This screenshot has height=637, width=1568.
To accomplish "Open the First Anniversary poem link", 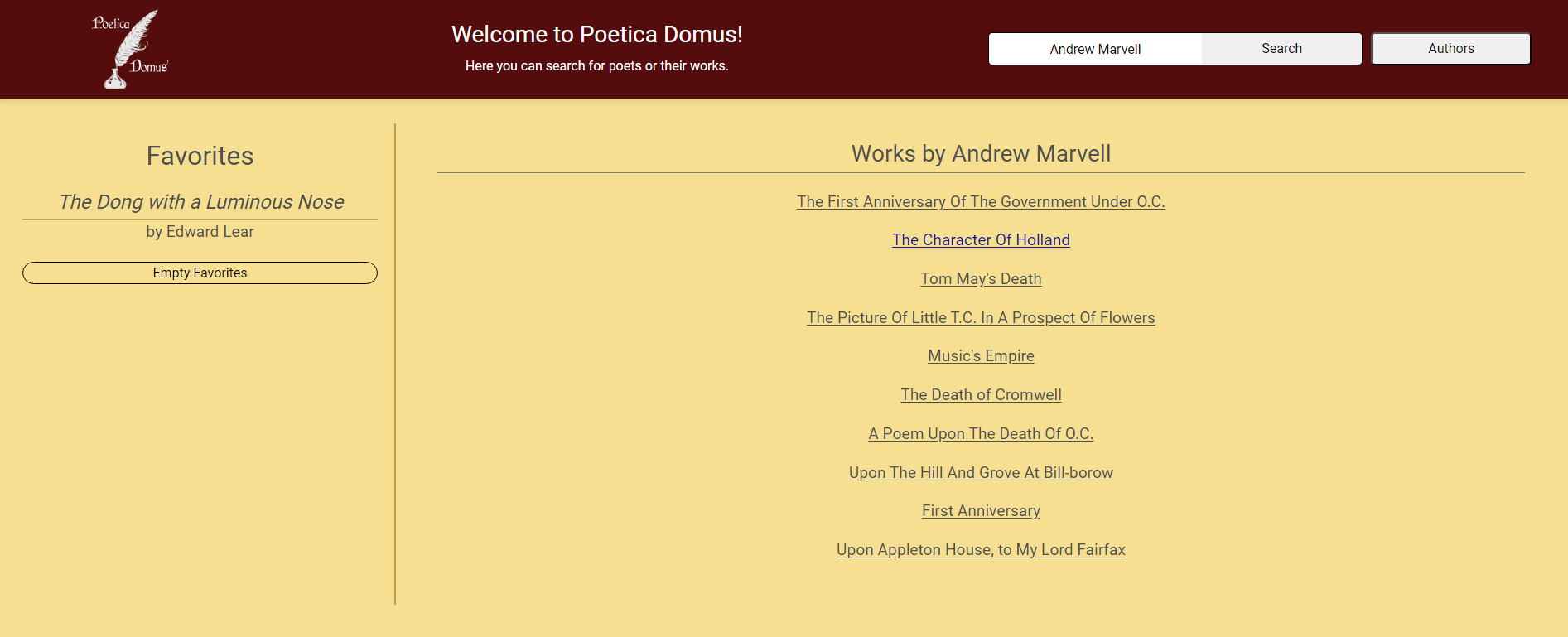I will click(981, 510).
